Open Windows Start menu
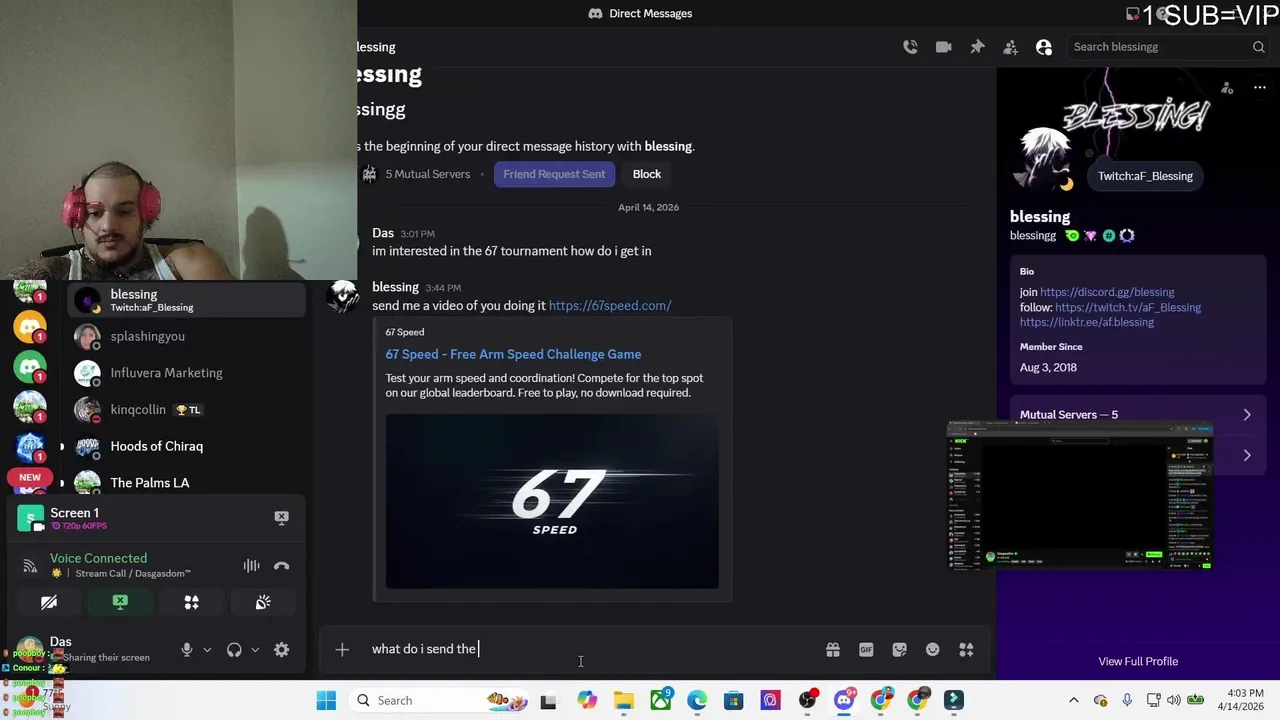Screen dimensions: 1280x720 326,701
